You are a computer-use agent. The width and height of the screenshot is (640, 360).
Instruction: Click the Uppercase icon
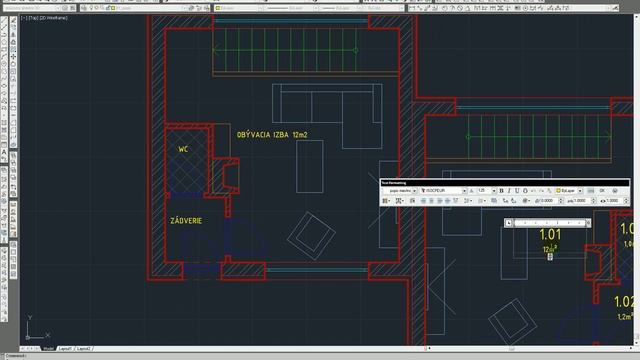505,200
